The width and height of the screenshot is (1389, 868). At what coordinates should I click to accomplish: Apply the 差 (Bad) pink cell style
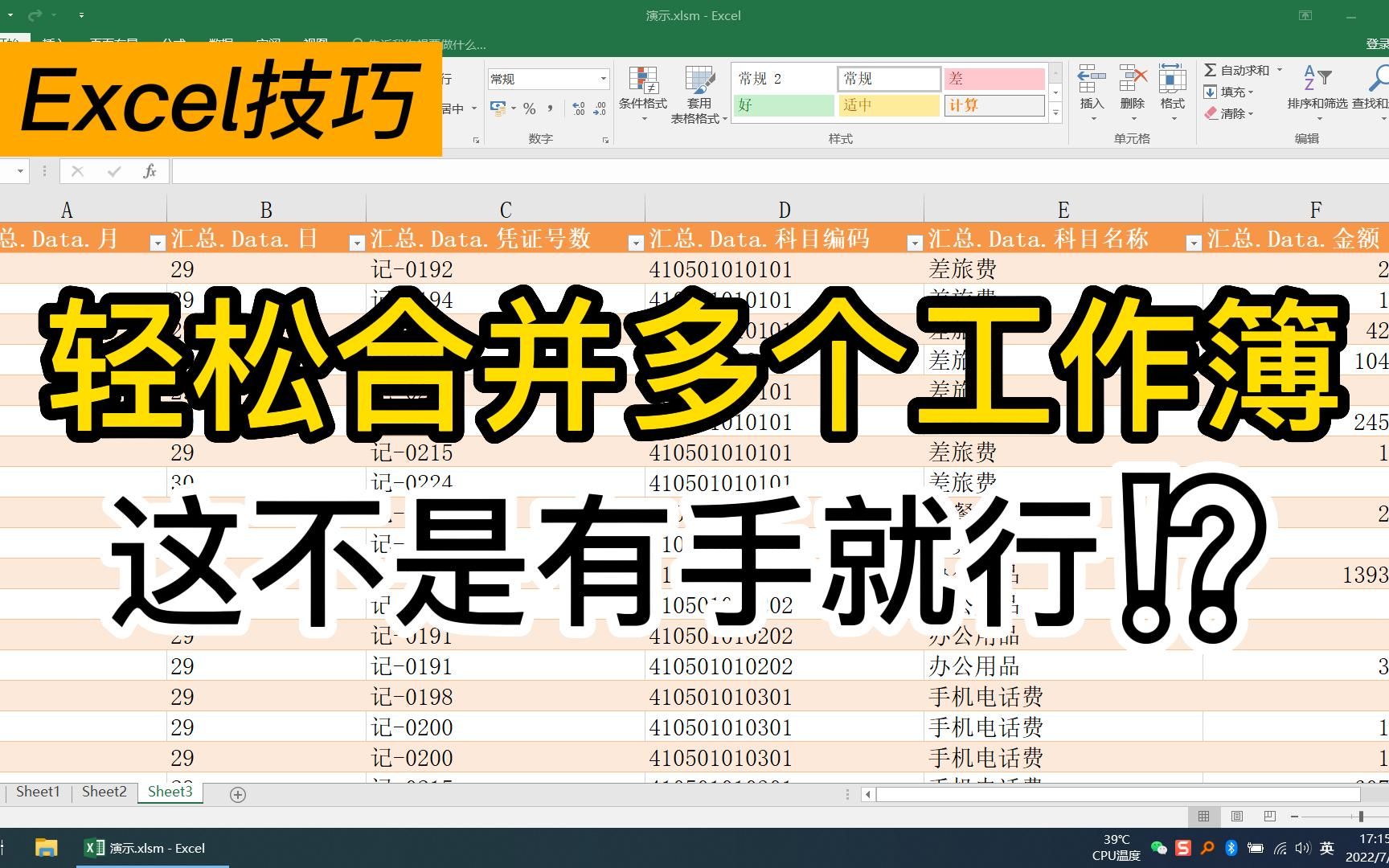coord(994,79)
